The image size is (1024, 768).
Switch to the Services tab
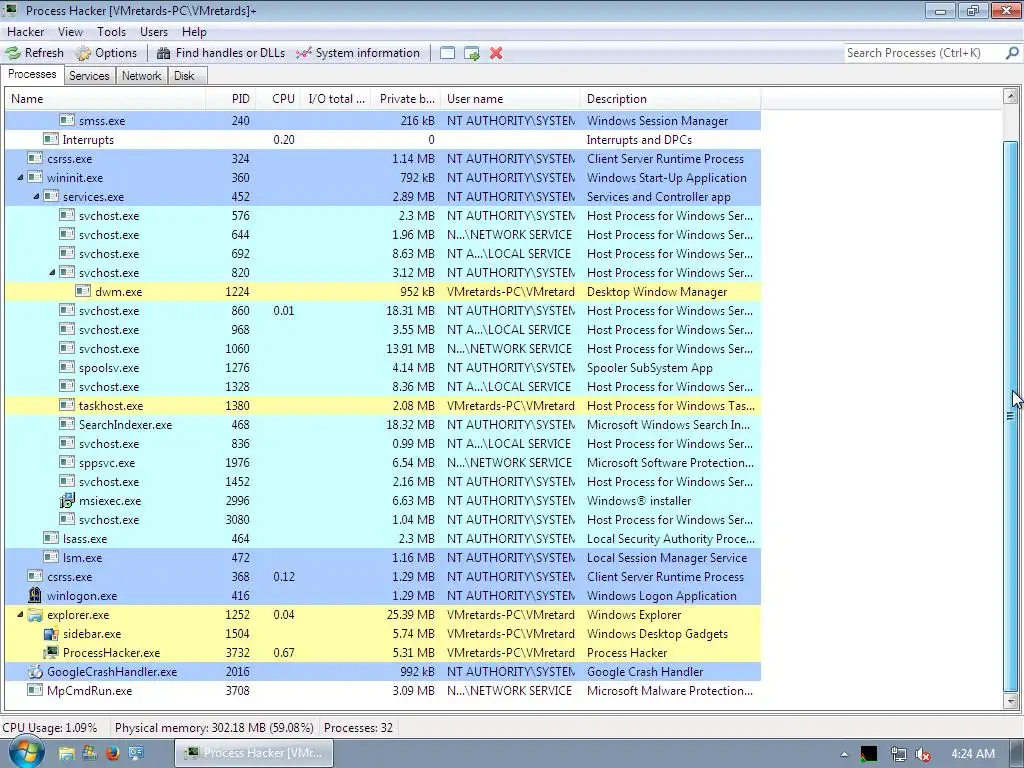89,76
